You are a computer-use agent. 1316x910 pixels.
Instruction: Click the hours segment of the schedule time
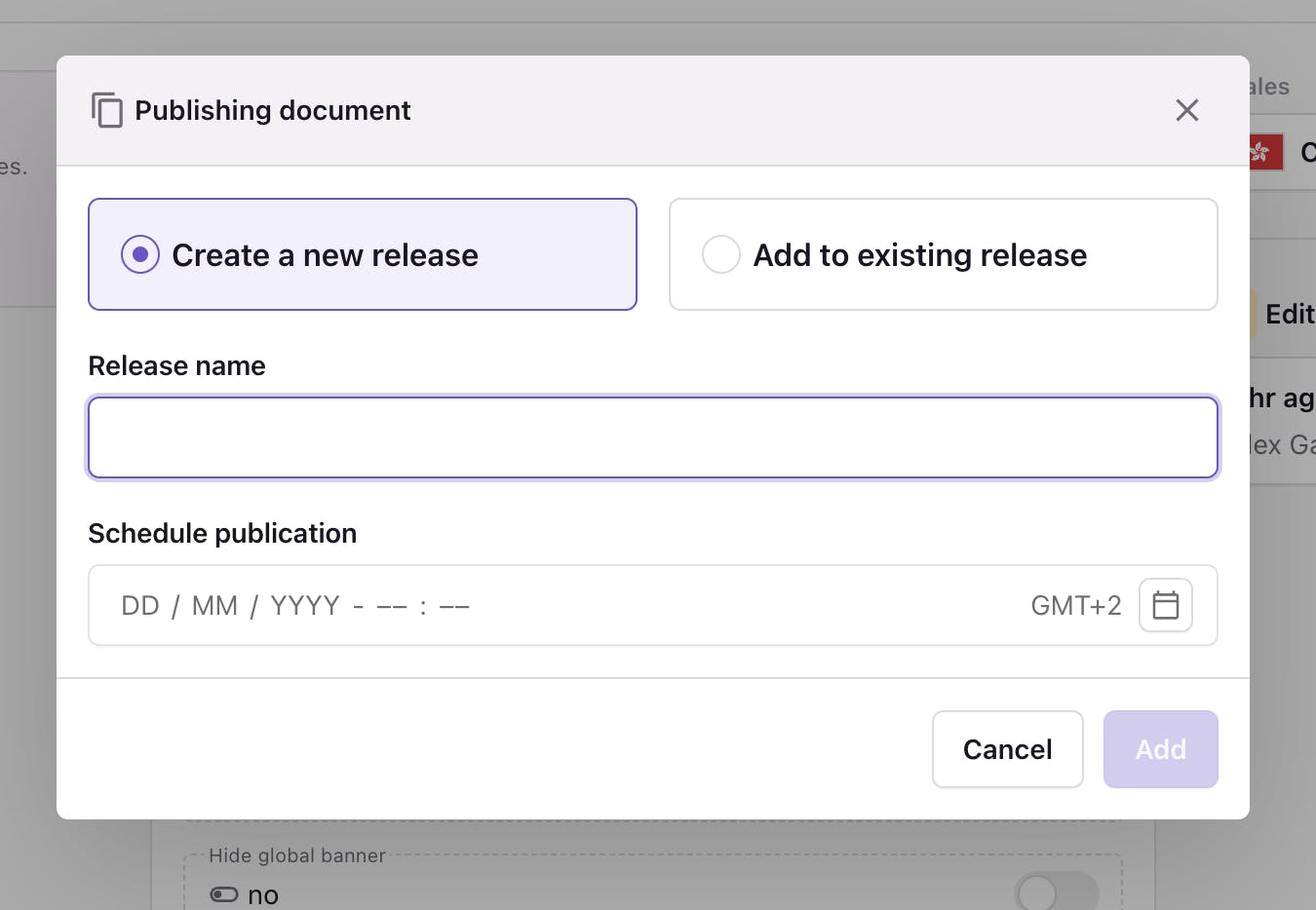click(x=391, y=606)
